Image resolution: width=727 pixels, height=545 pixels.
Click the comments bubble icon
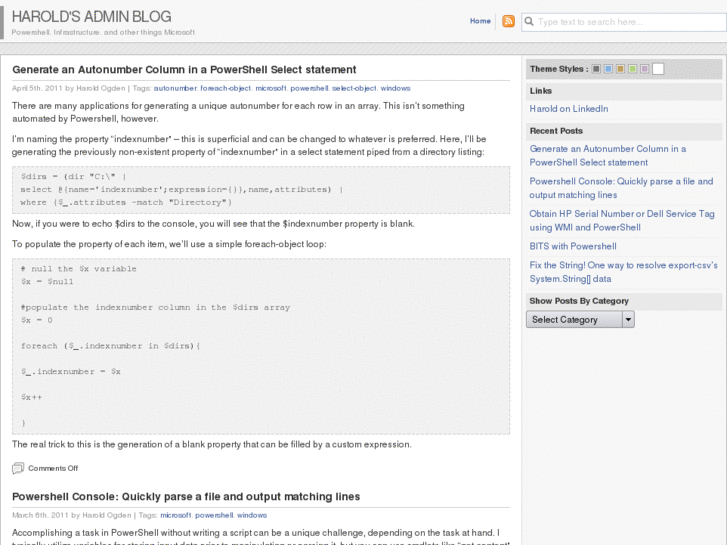pos(18,468)
